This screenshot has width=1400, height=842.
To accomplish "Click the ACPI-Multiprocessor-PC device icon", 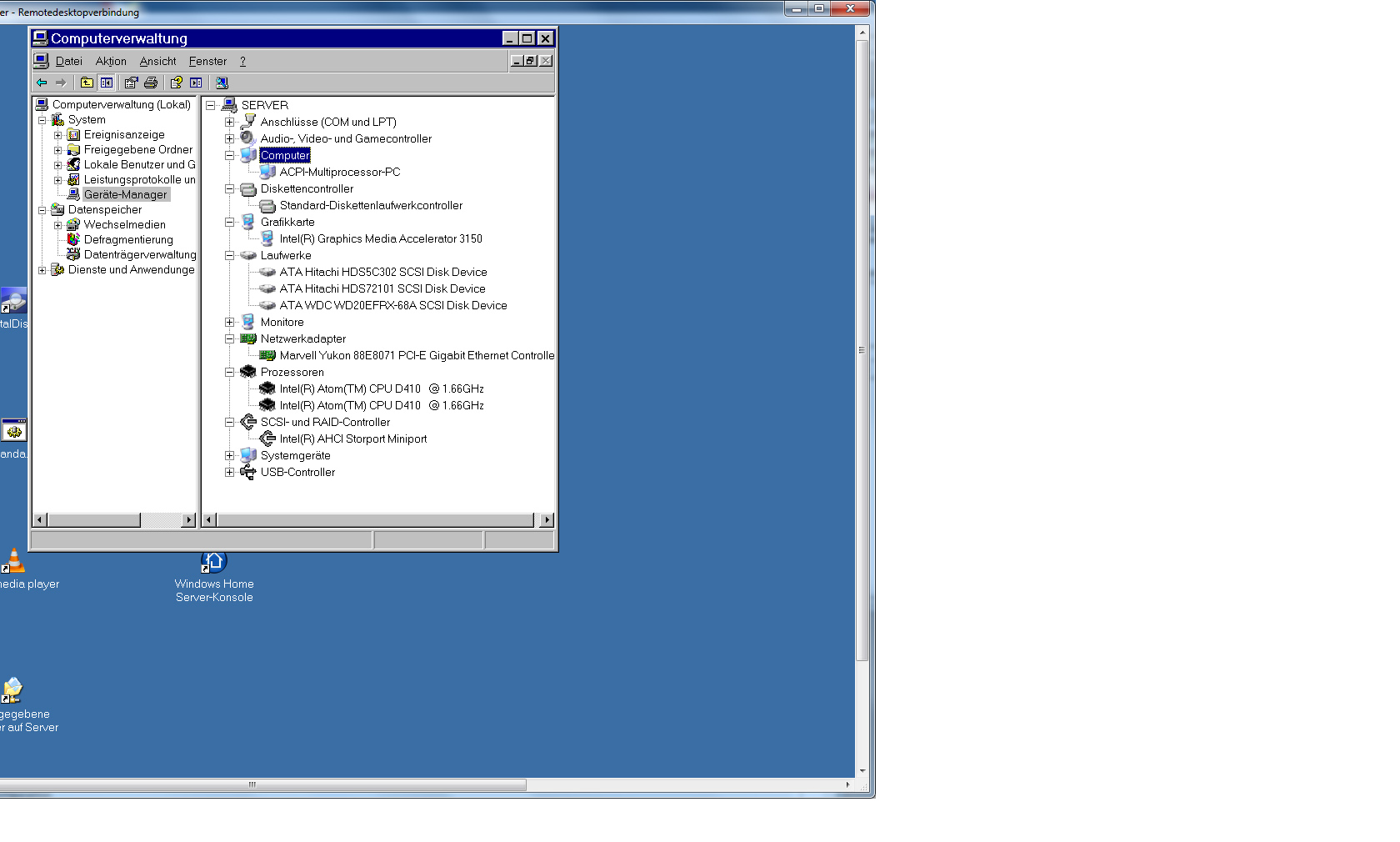I will click(267, 172).
